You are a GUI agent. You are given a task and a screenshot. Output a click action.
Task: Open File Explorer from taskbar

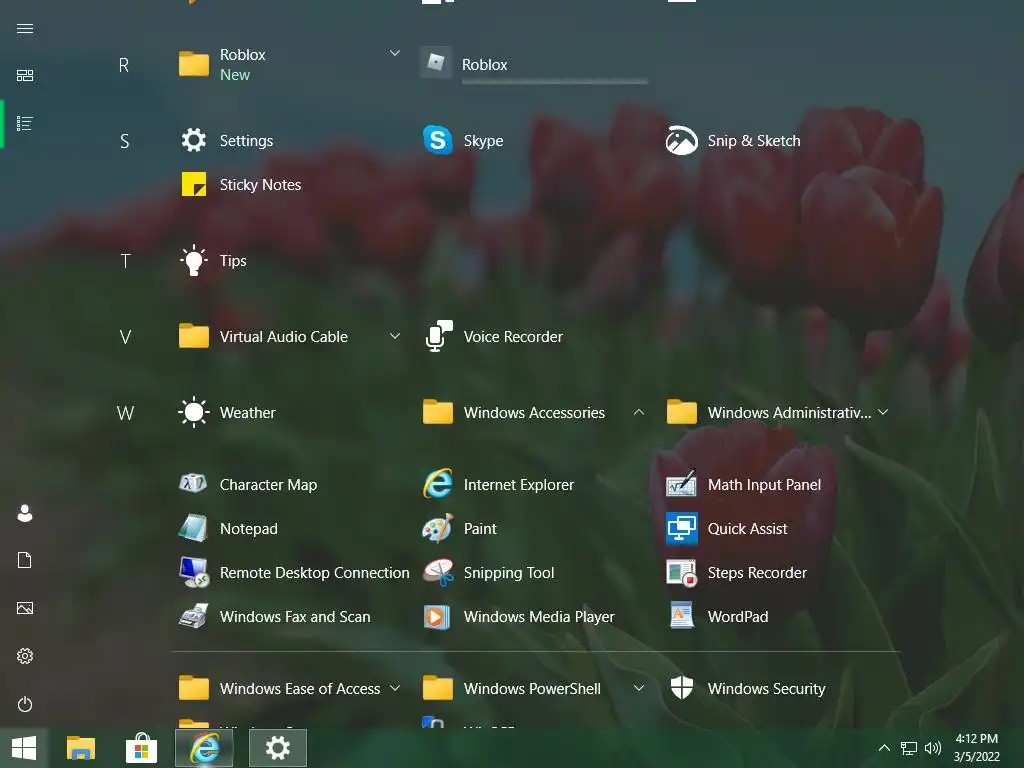pyautogui.click(x=81, y=748)
